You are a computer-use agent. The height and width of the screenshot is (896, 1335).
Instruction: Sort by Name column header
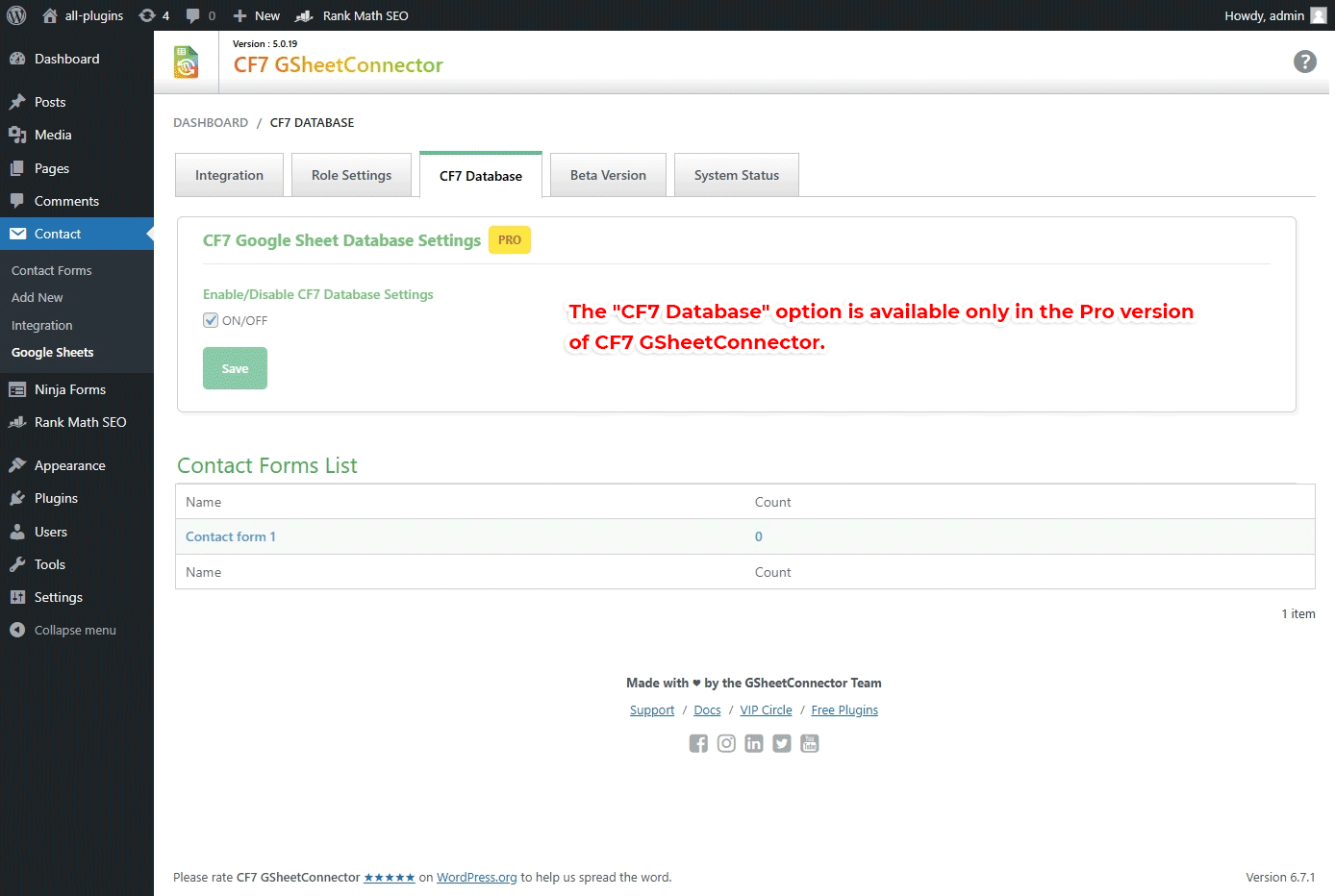click(x=203, y=502)
